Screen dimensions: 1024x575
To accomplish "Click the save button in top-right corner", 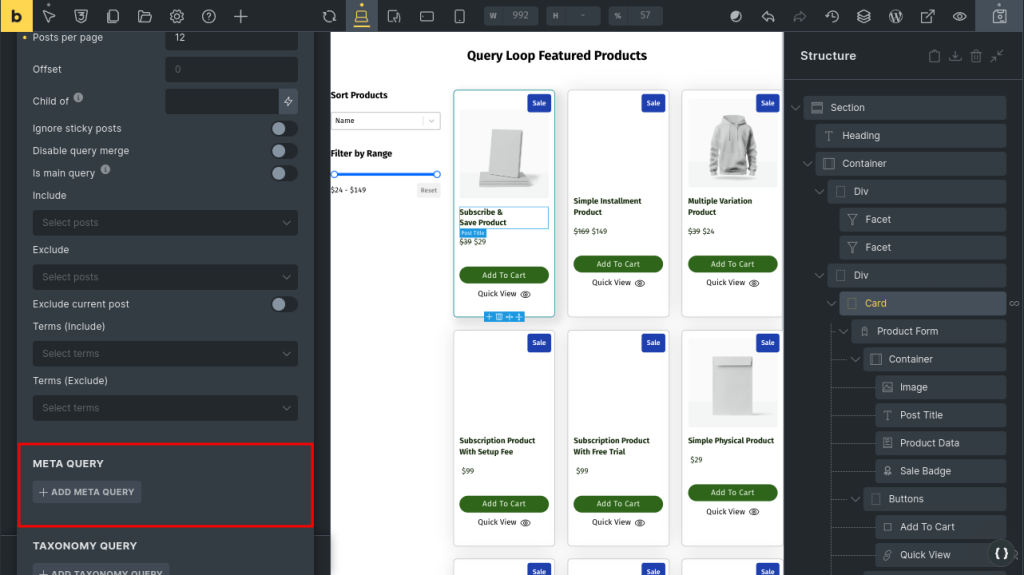I will pos(998,16).
